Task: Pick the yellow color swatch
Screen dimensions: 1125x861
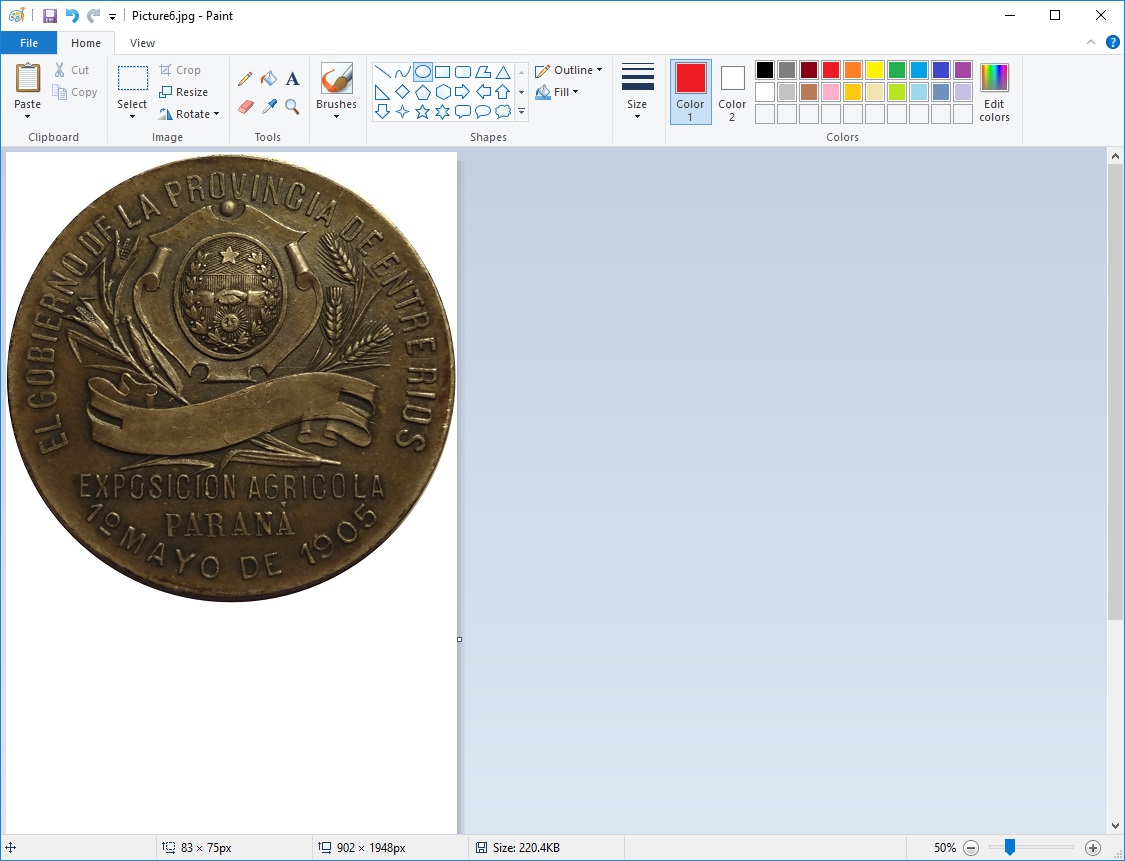Action: coord(875,70)
